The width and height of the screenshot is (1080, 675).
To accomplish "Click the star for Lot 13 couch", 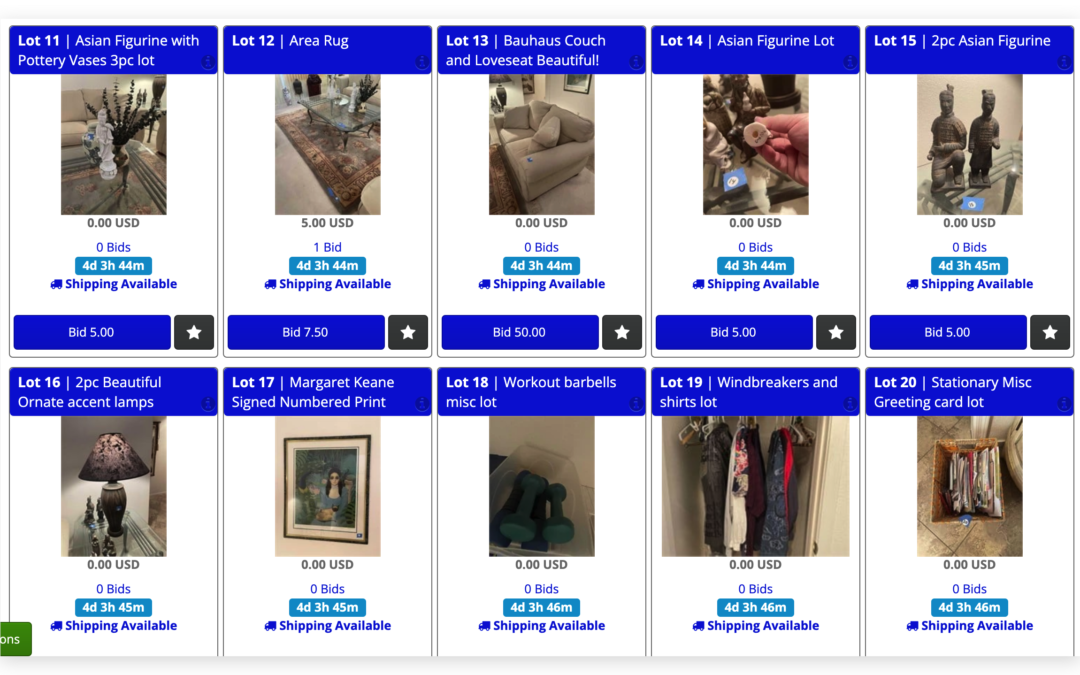I will [x=622, y=332].
